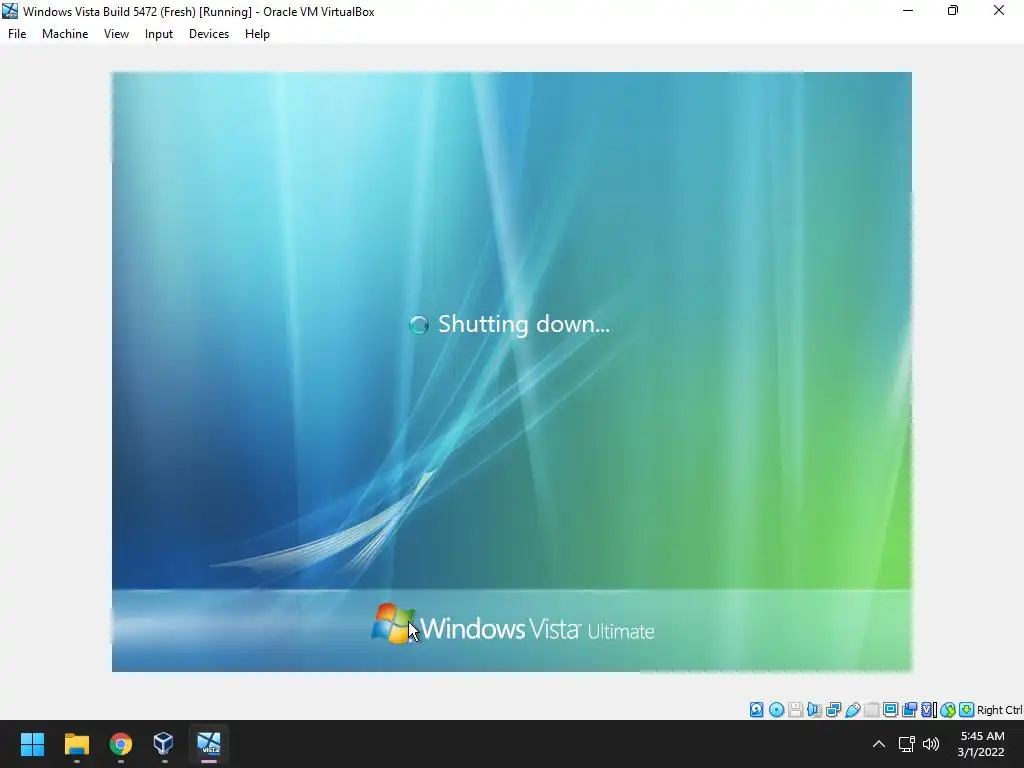Image resolution: width=1024 pixels, height=768 pixels.
Task: Open Google Chrome from the taskbar
Action: [x=121, y=744]
